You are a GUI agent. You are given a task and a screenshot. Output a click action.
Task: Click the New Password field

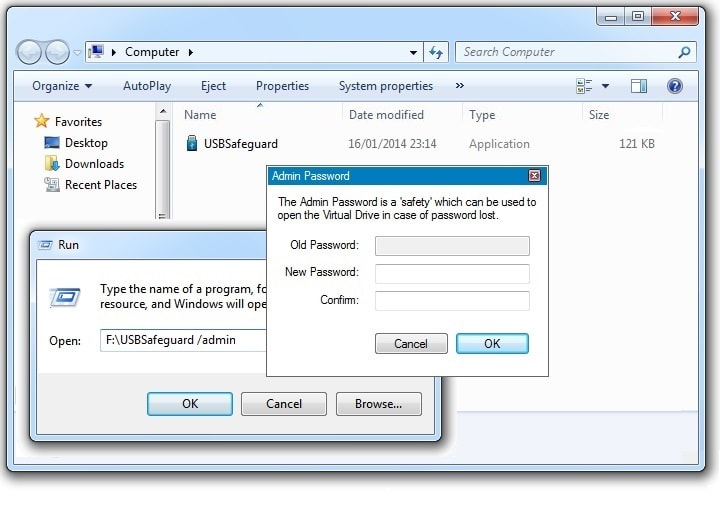point(452,274)
